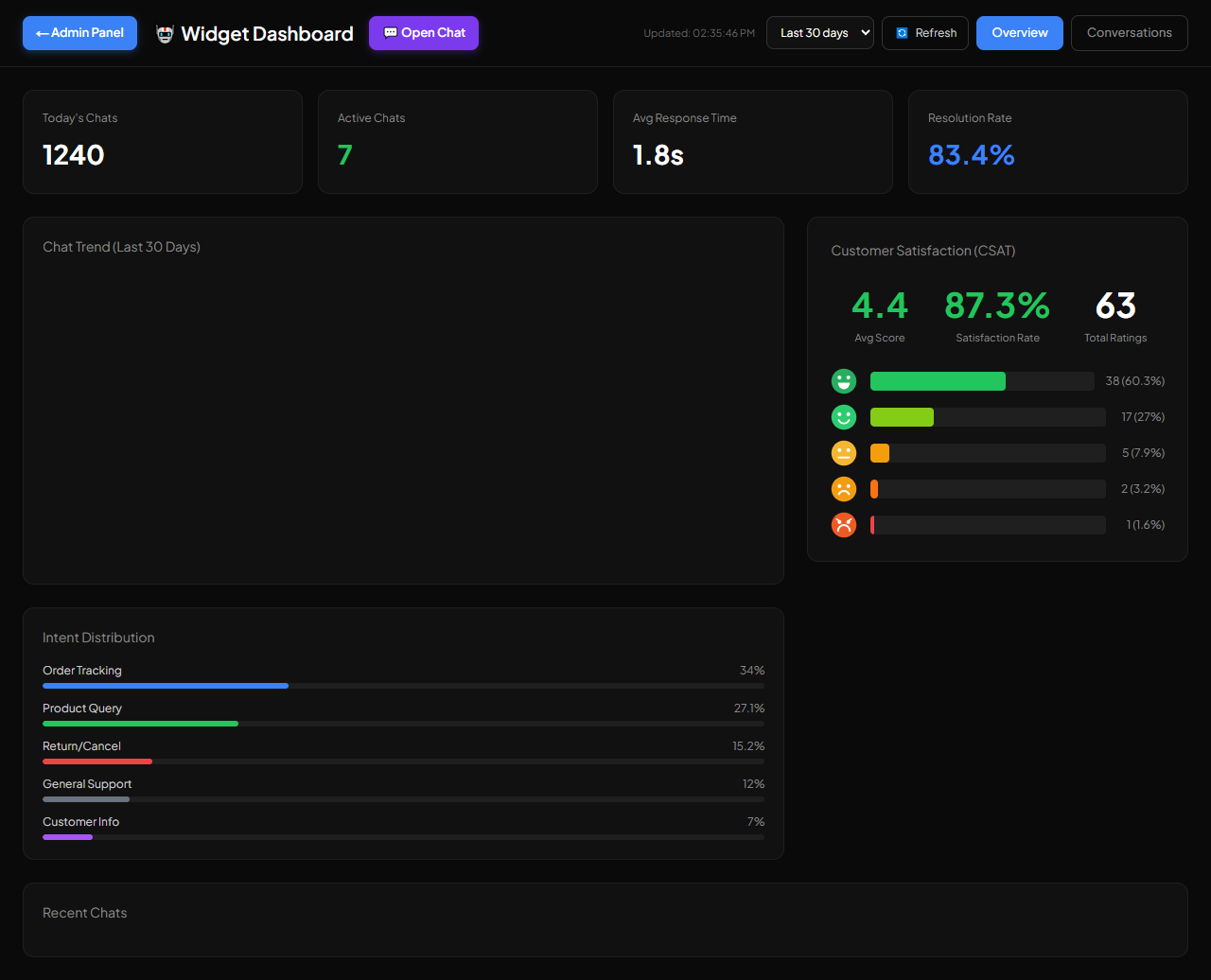Click the angry red emoji face
This screenshot has width=1211, height=980.
(x=844, y=525)
